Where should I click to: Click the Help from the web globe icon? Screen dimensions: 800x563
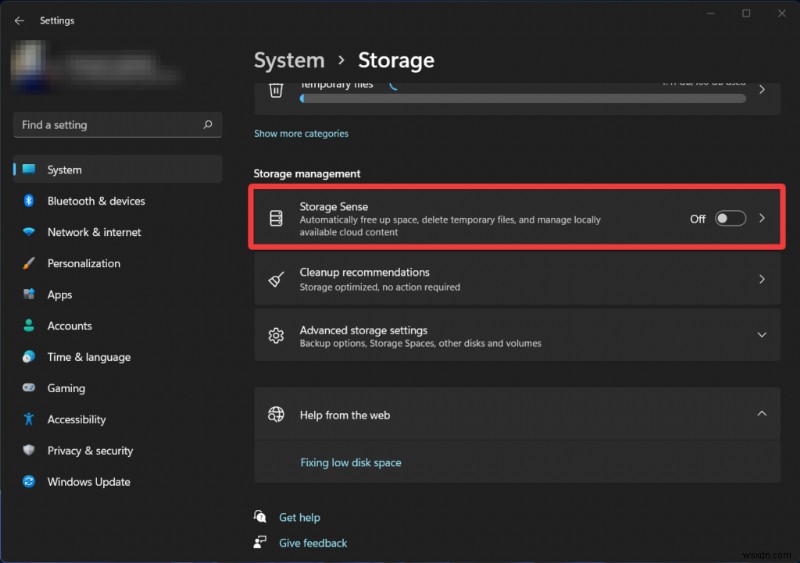[x=276, y=414]
